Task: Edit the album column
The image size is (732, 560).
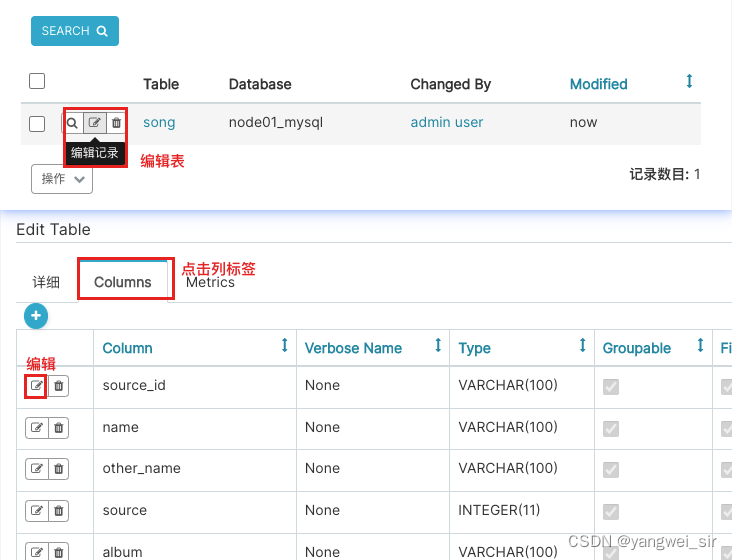Action: 37,552
